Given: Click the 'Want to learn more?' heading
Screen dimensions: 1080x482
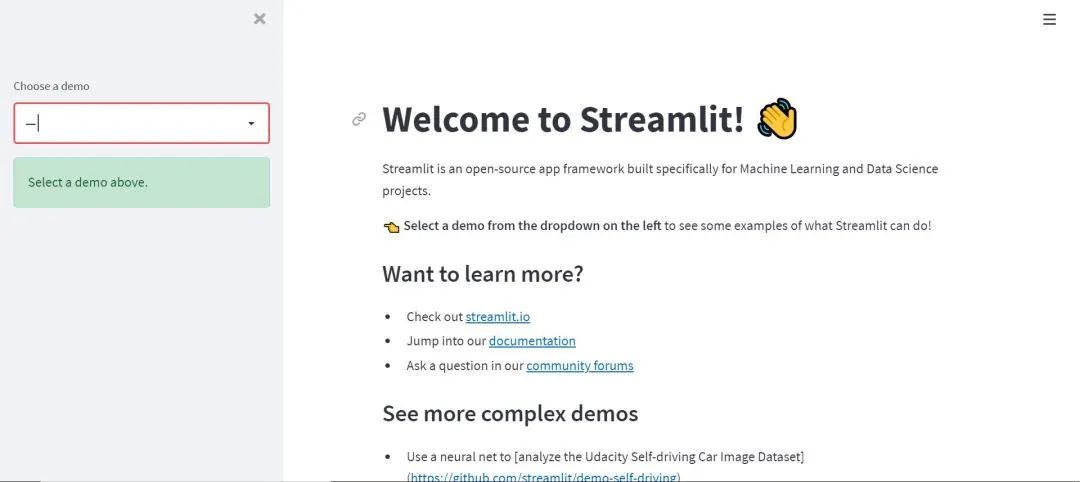Looking at the screenshot, I should tap(483, 274).
